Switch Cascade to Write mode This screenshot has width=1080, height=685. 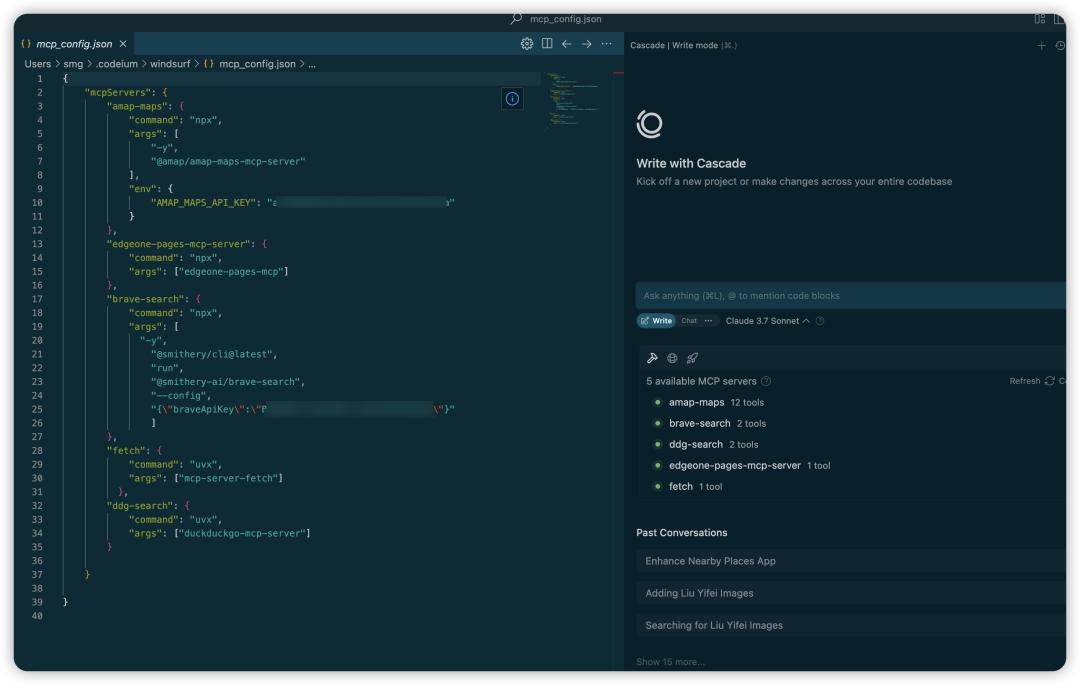[x=657, y=321]
